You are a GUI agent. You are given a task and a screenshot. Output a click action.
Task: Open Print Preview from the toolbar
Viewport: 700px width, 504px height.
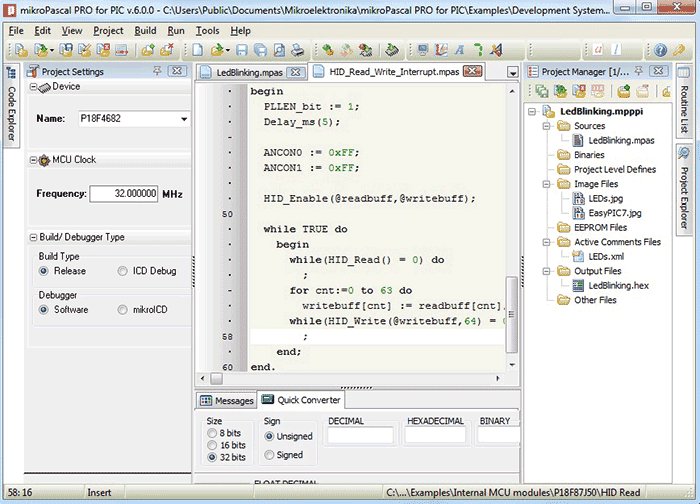(x=279, y=50)
